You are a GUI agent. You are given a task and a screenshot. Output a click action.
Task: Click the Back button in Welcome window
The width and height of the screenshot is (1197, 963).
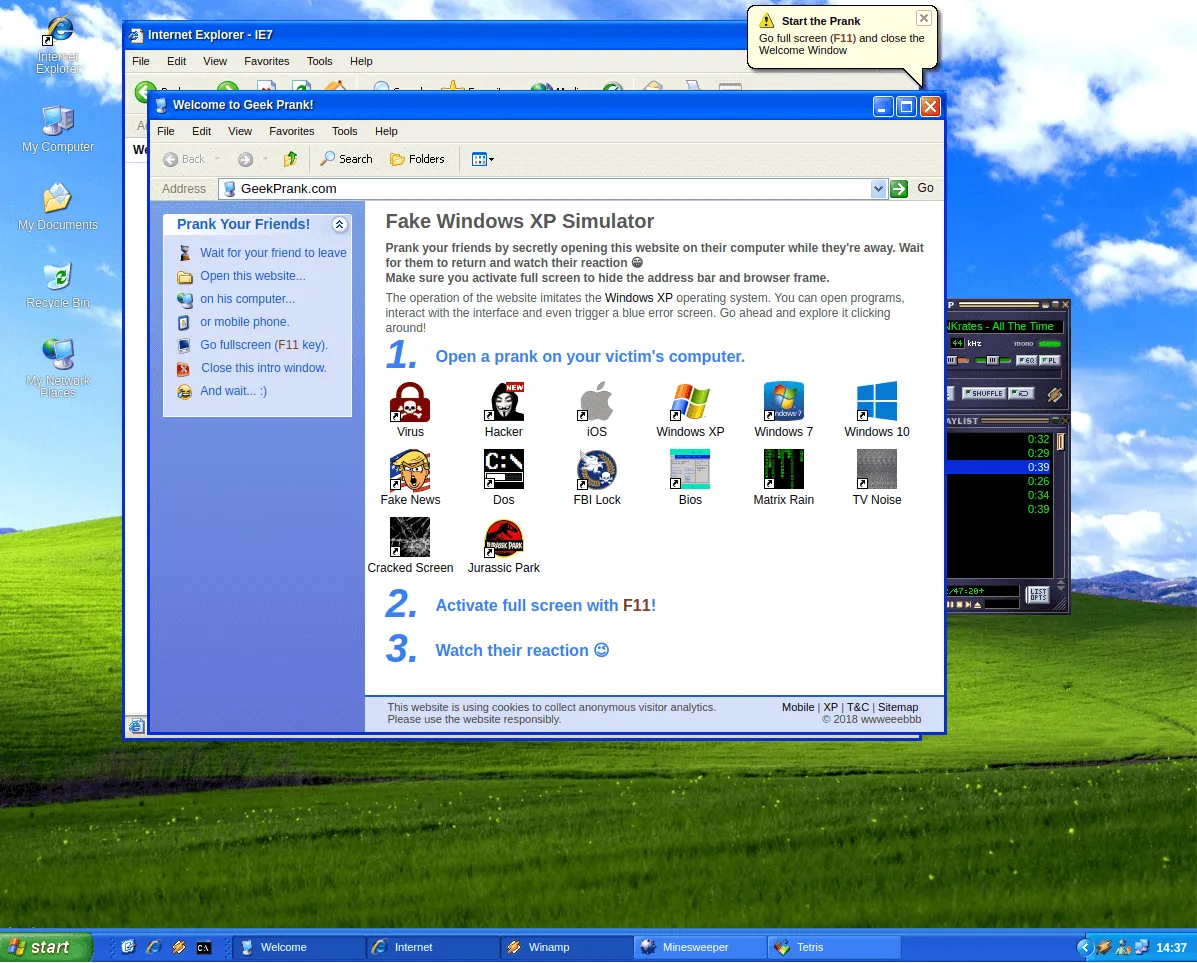click(x=184, y=159)
